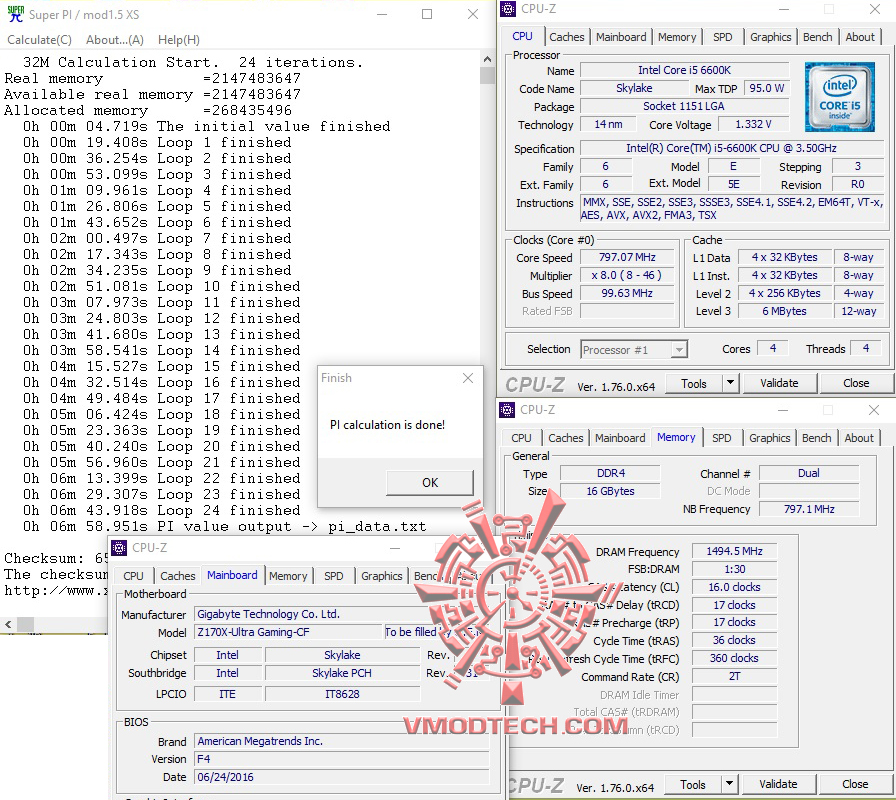Switch to Caches tab in top CPU-Z window
This screenshot has width=896, height=800.
click(566, 37)
